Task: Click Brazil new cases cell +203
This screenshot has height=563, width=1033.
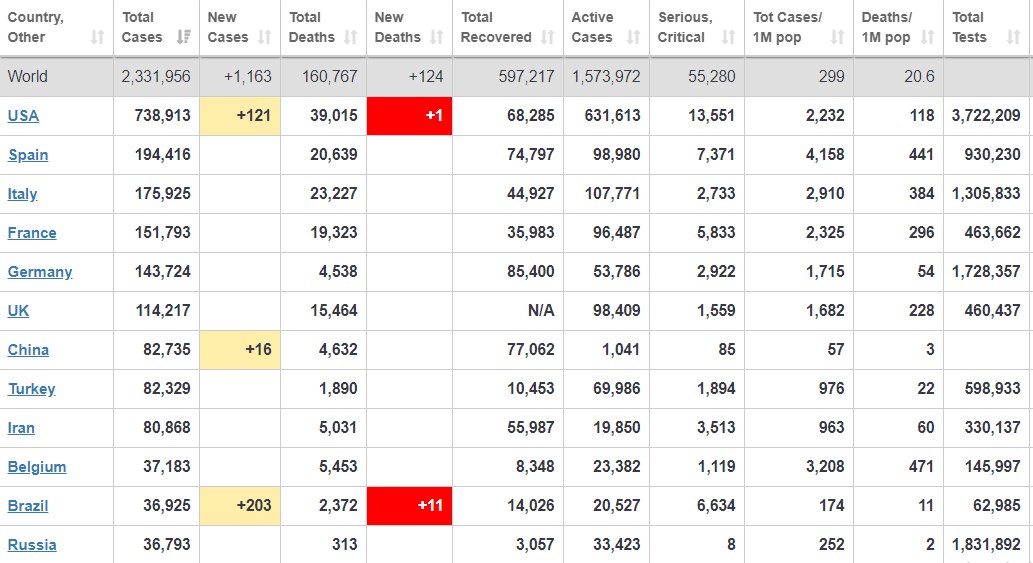Action: (240, 506)
